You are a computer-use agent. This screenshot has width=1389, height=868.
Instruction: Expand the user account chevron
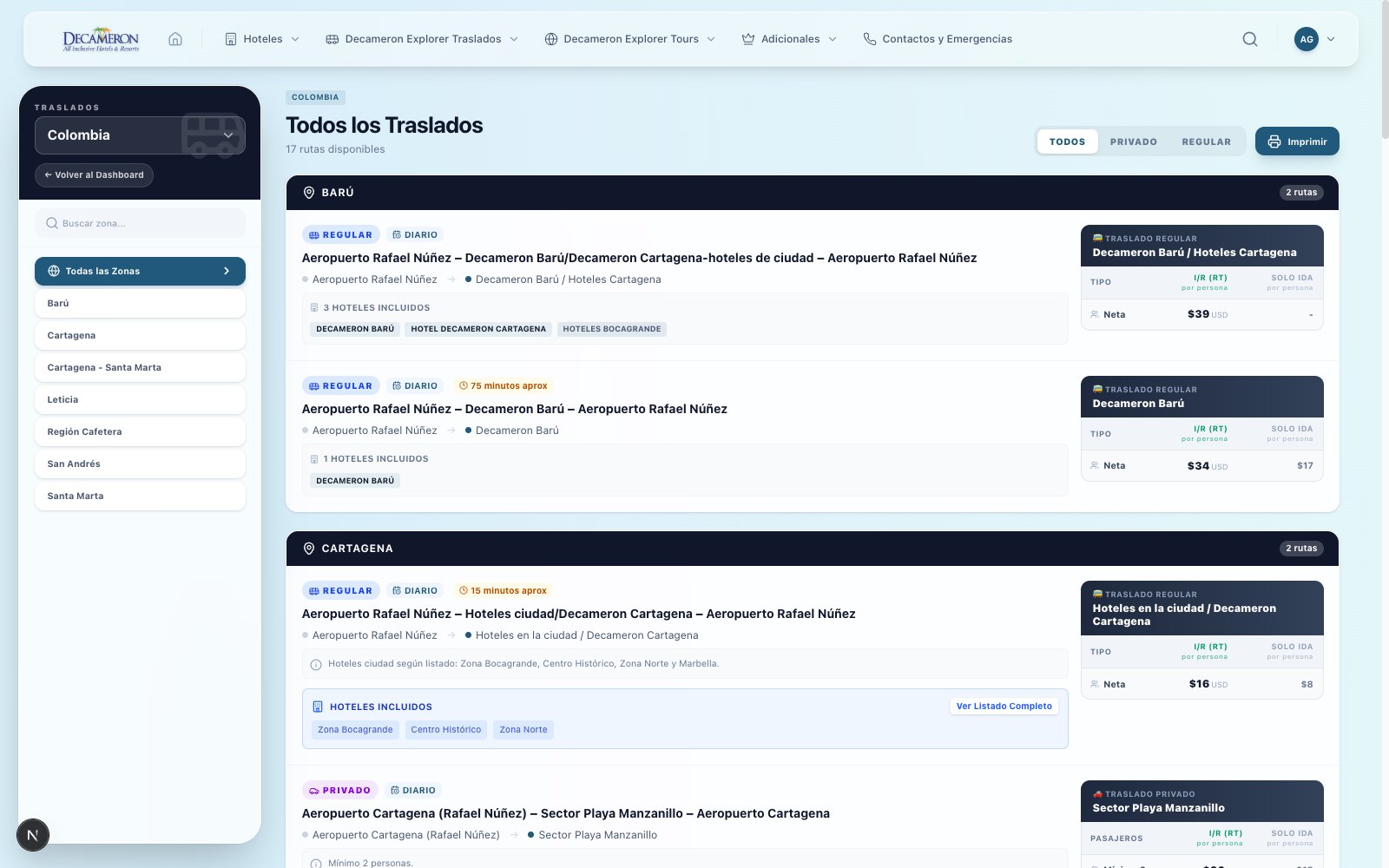click(1331, 39)
